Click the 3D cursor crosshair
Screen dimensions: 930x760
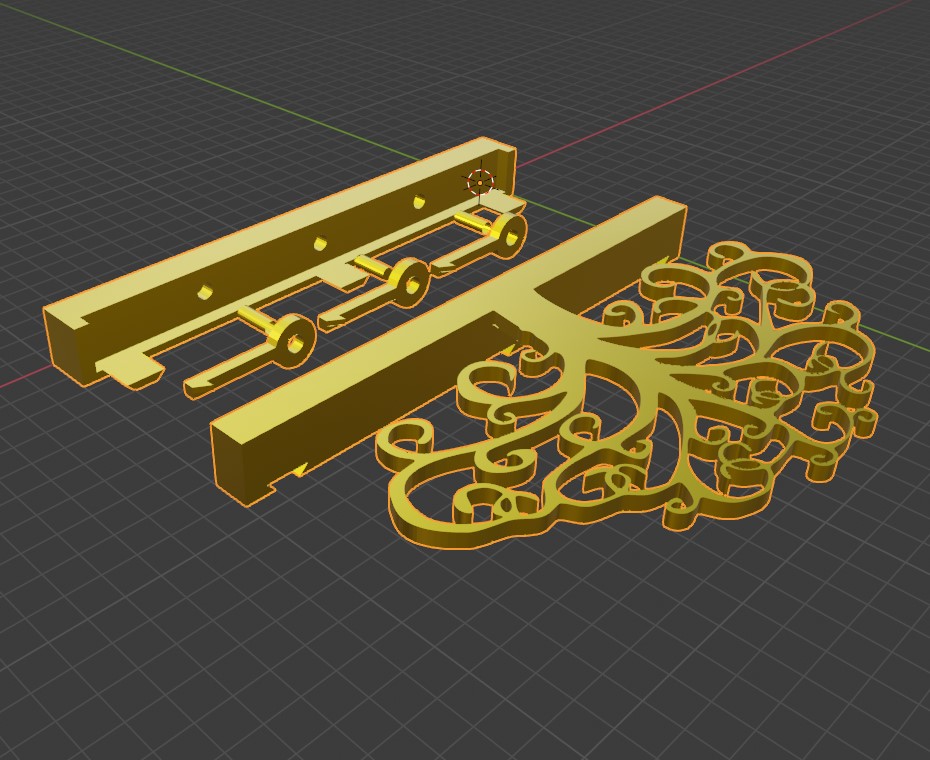[480, 182]
